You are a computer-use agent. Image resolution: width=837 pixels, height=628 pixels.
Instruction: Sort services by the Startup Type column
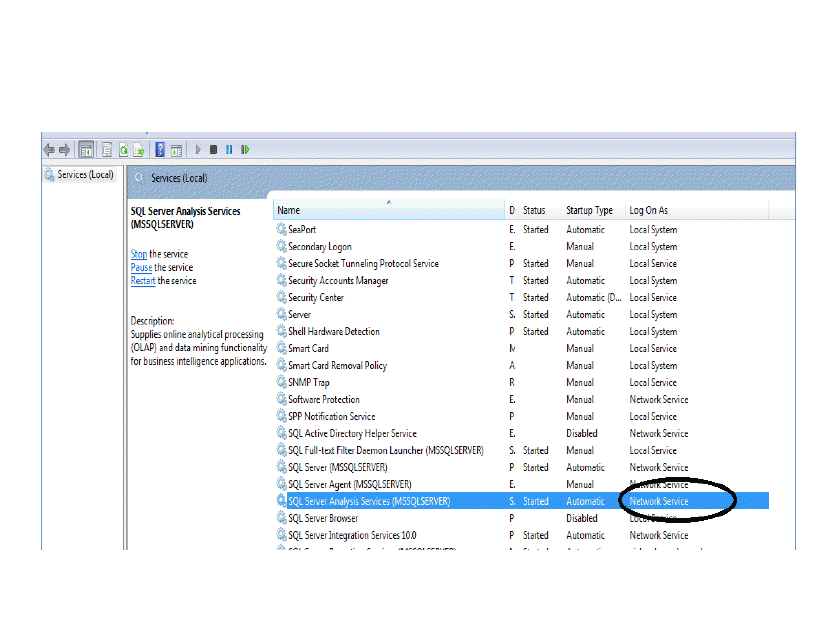pyautogui.click(x=589, y=210)
